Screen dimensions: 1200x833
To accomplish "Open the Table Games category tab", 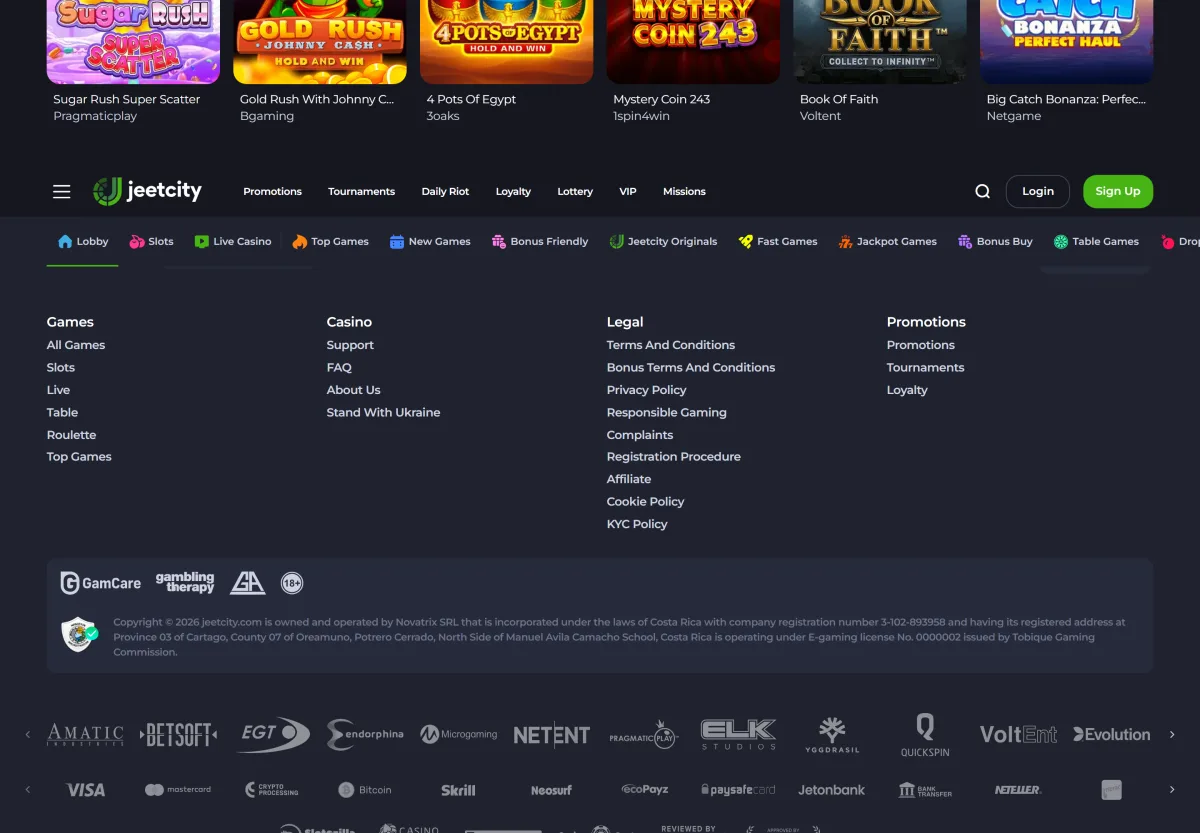I will 1096,241.
